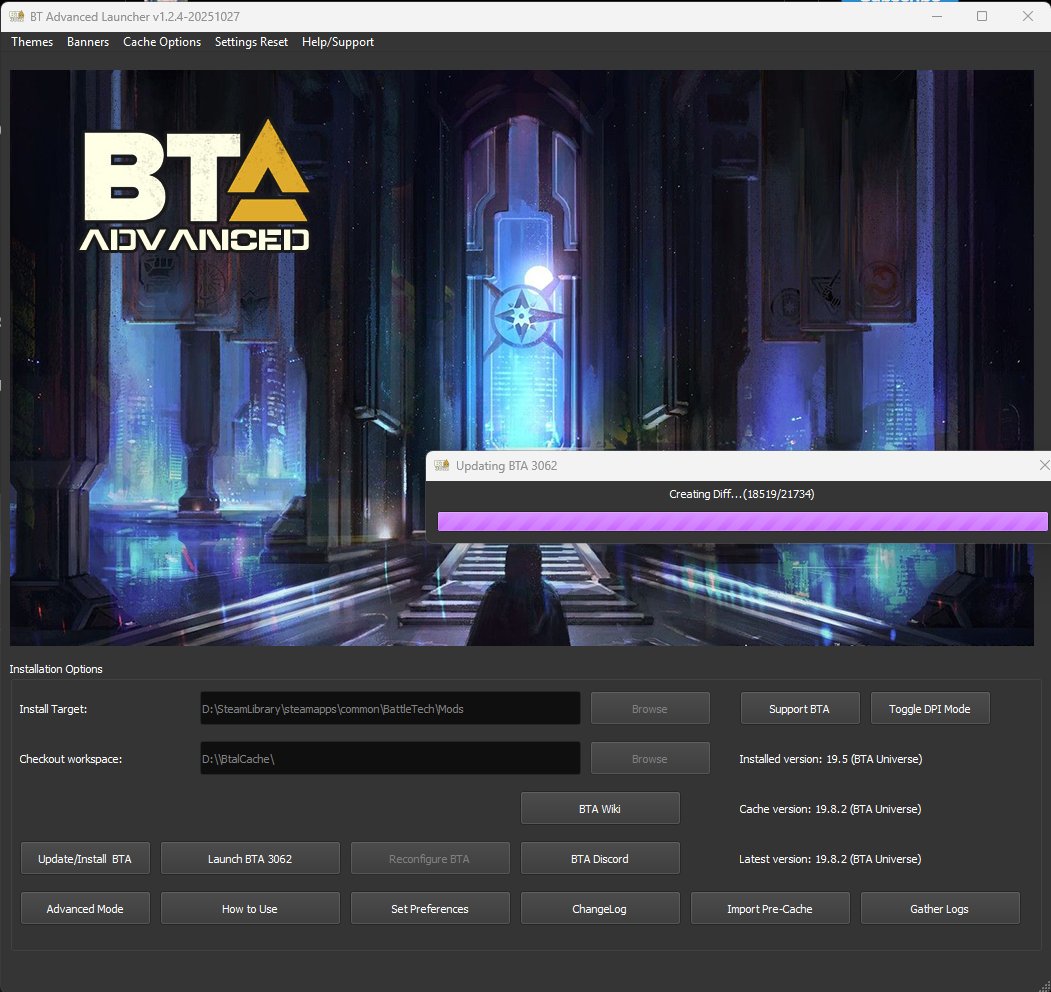Screen dimensions: 1051x992
Task: Click the Support BTA button
Action: point(799,708)
